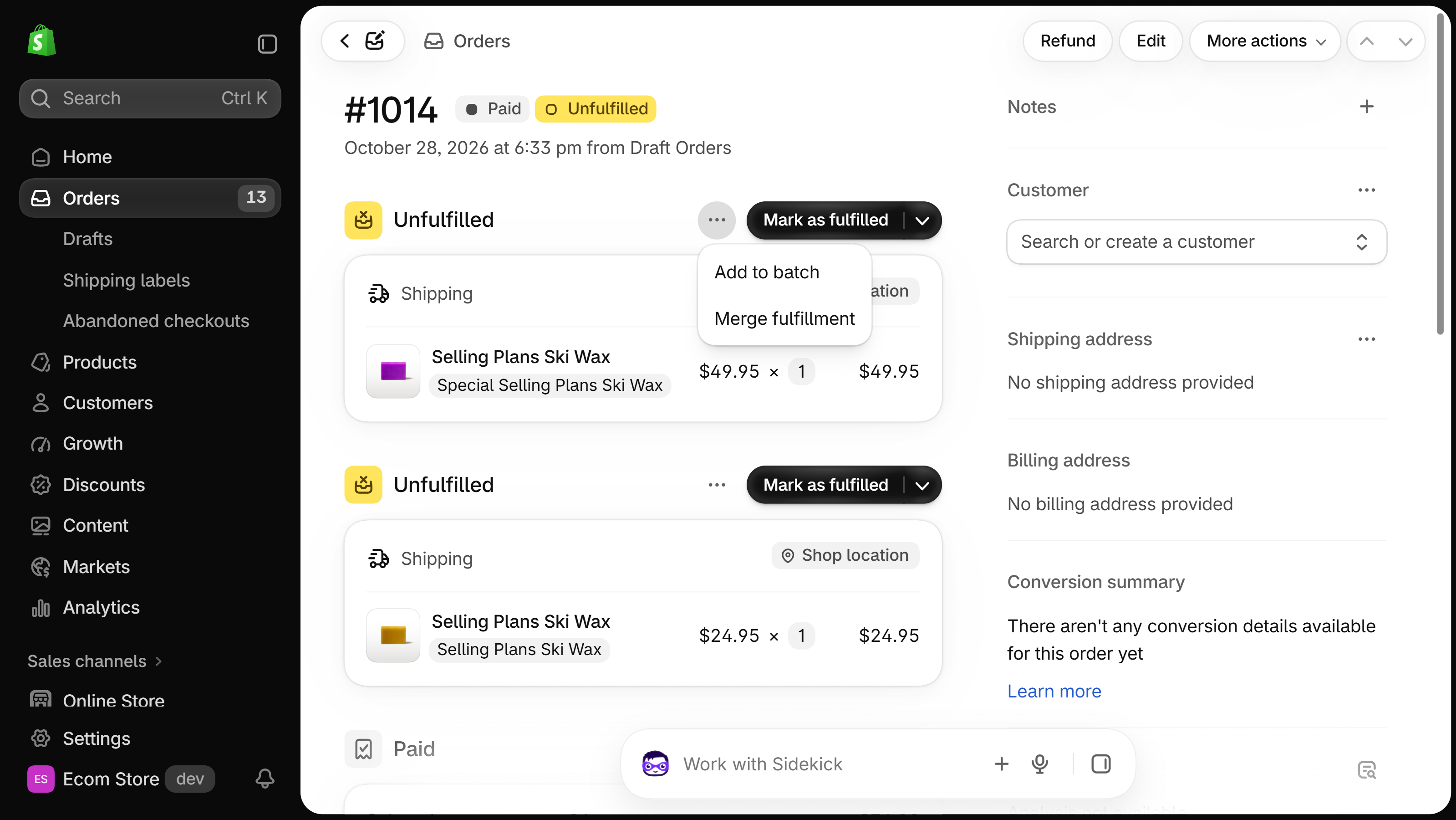1456x820 pixels.
Task: Click the Sidekick avatar icon
Action: click(x=655, y=764)
